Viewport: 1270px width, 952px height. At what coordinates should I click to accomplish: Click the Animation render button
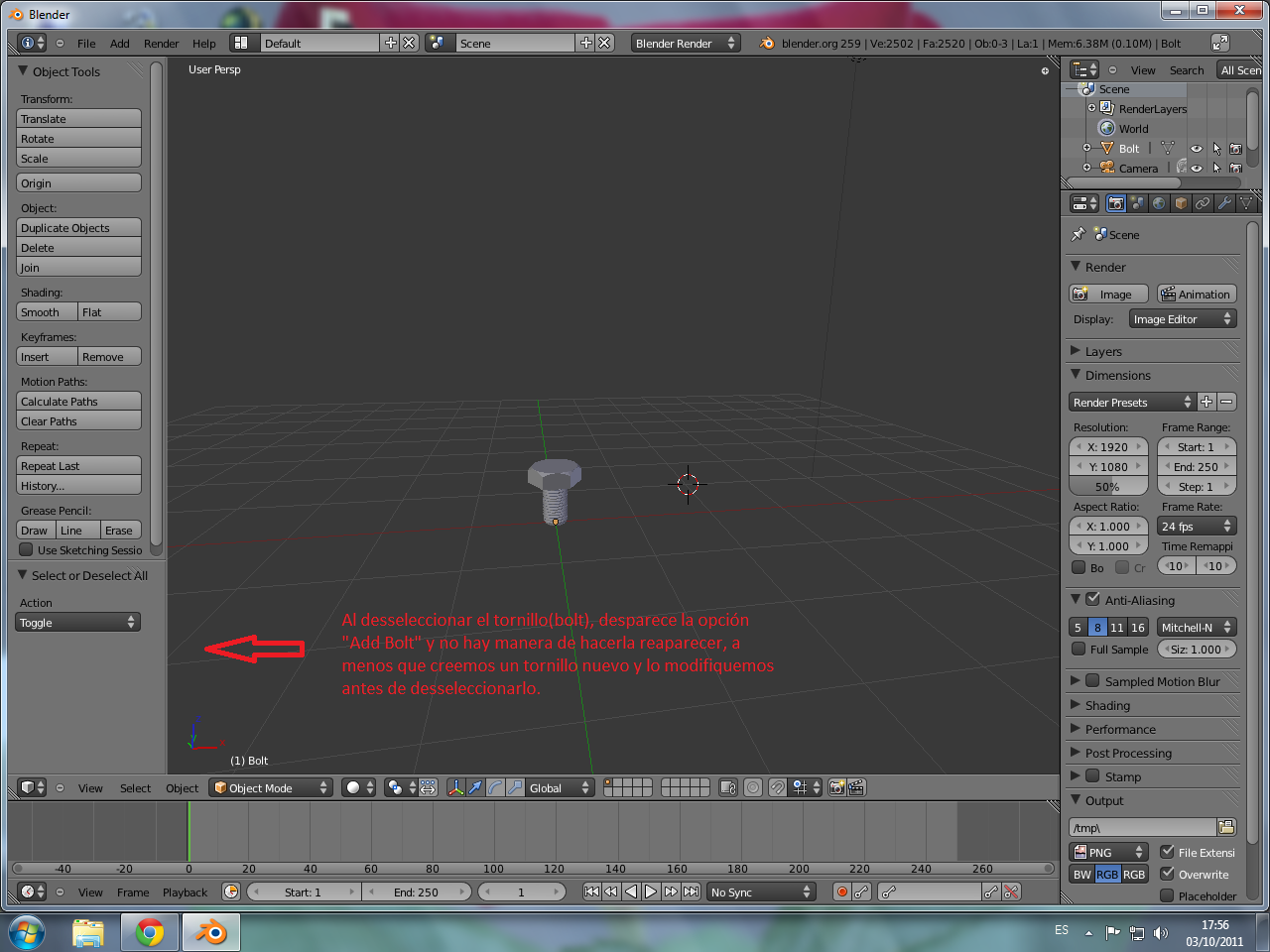pos(1197,294)
